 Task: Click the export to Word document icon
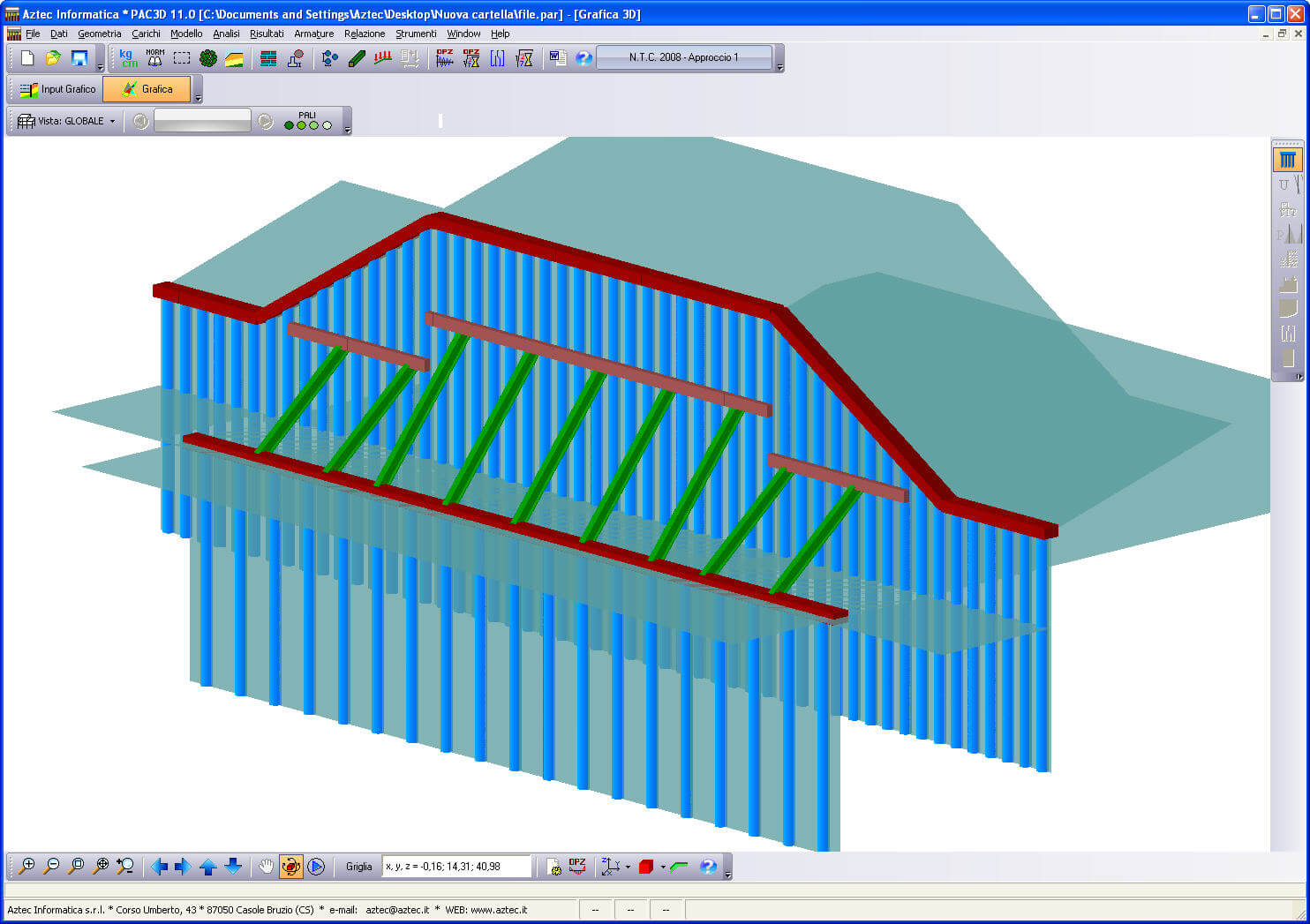tap(557, 58)
